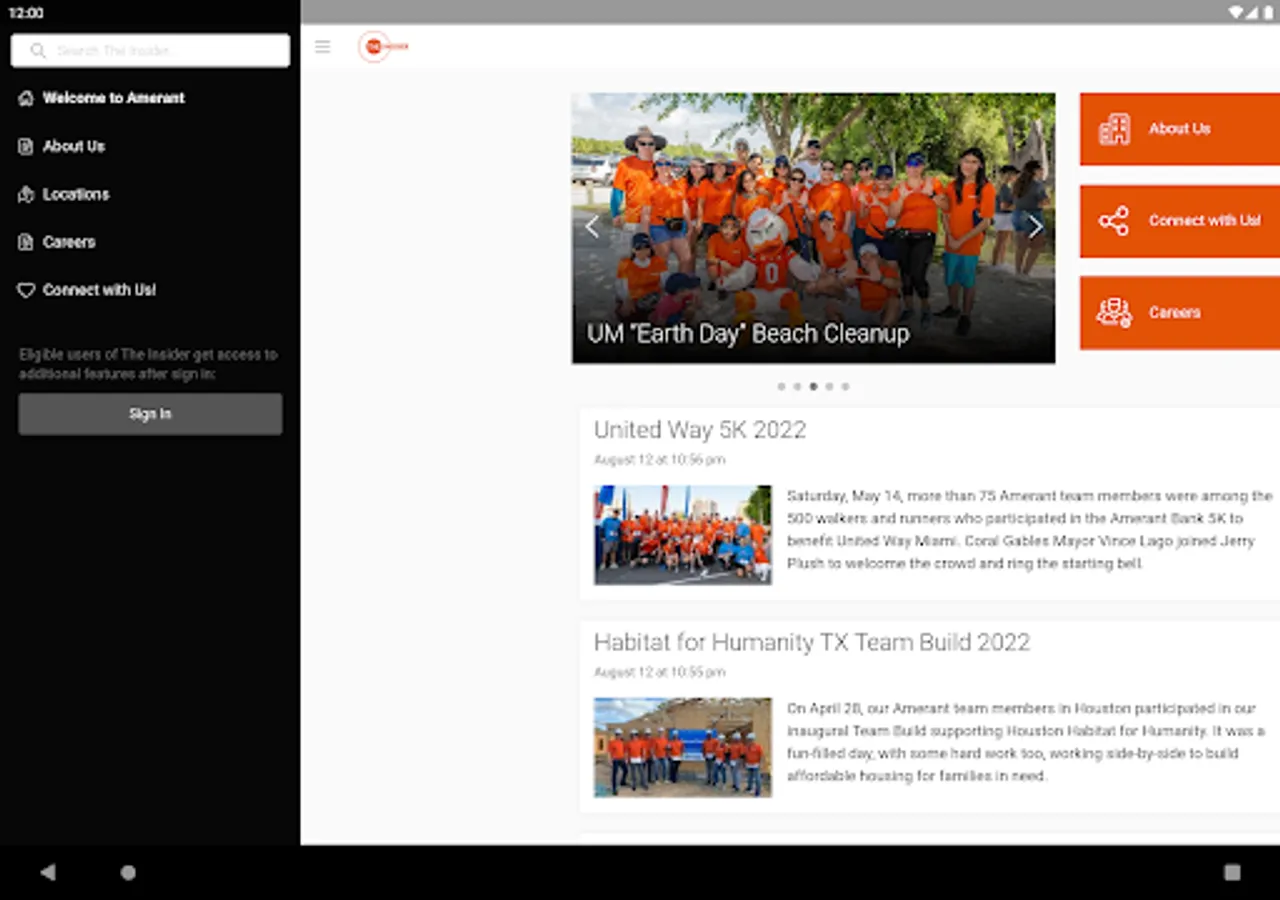Open Welcome to Amerant menu item
The image size is (1280, 900).
click(x=150, y=98)
